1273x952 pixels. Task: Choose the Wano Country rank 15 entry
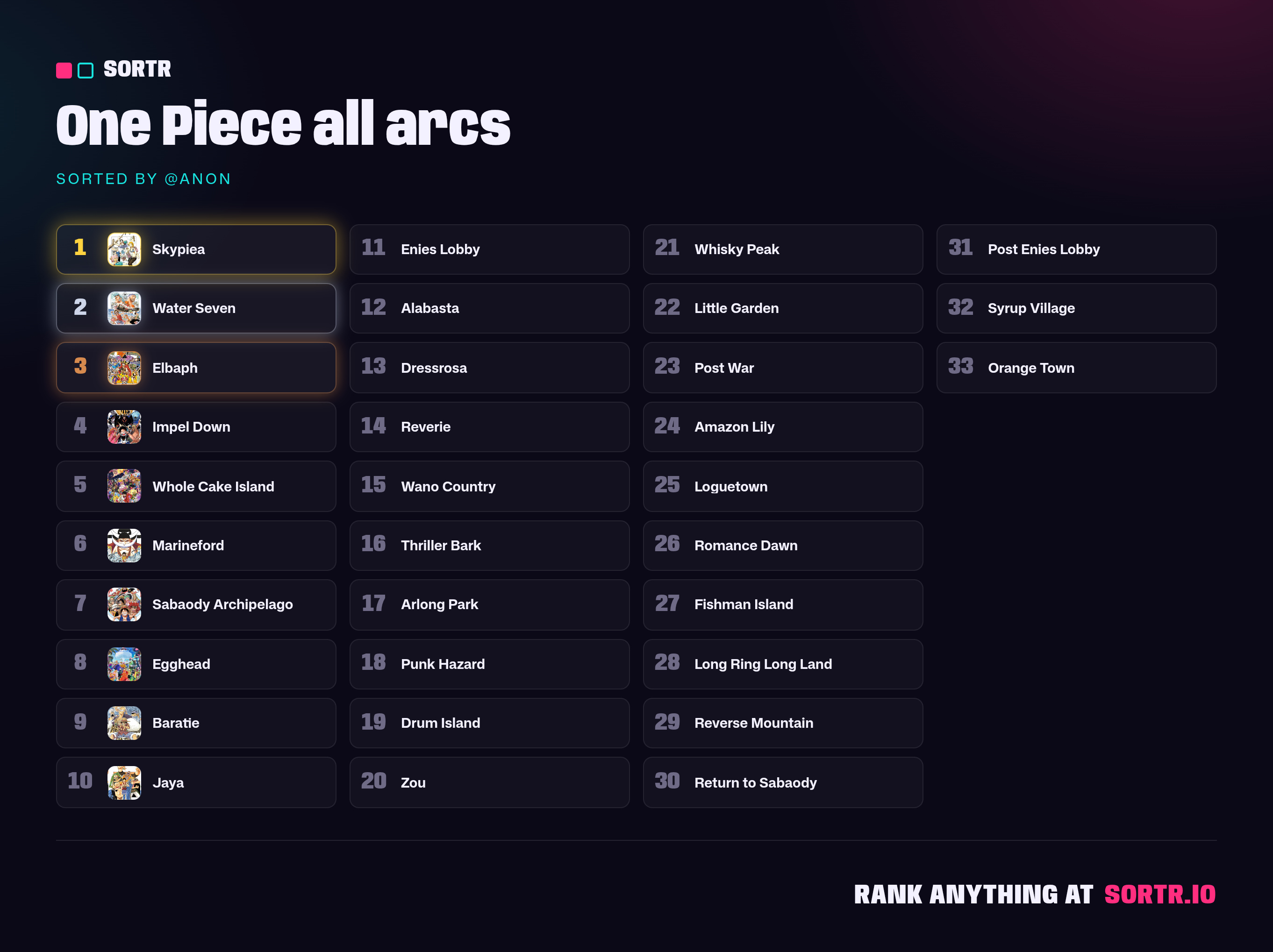point(489,486)
